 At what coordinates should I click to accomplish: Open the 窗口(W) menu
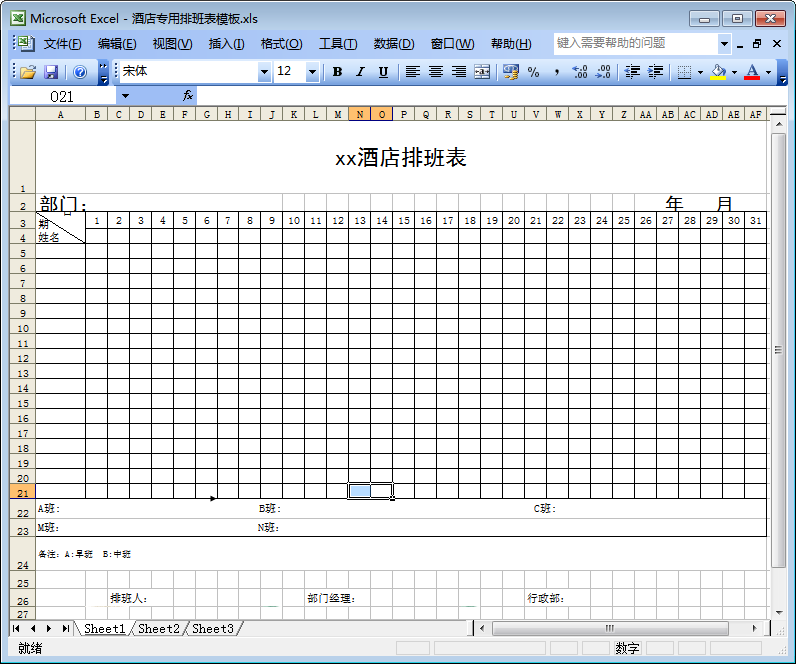452,44
